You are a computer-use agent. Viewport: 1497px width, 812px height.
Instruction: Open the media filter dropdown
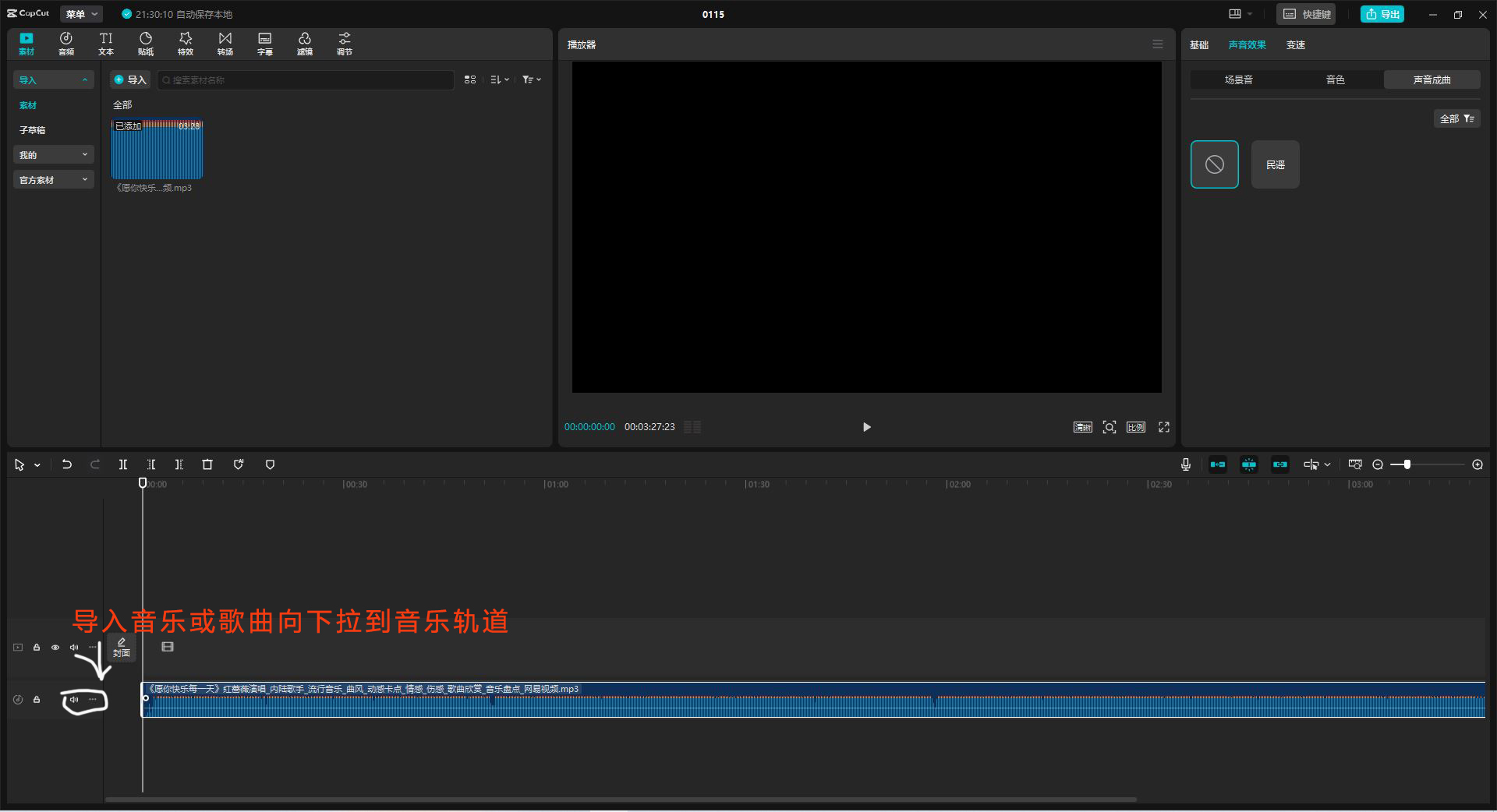(x=532, y=79)
